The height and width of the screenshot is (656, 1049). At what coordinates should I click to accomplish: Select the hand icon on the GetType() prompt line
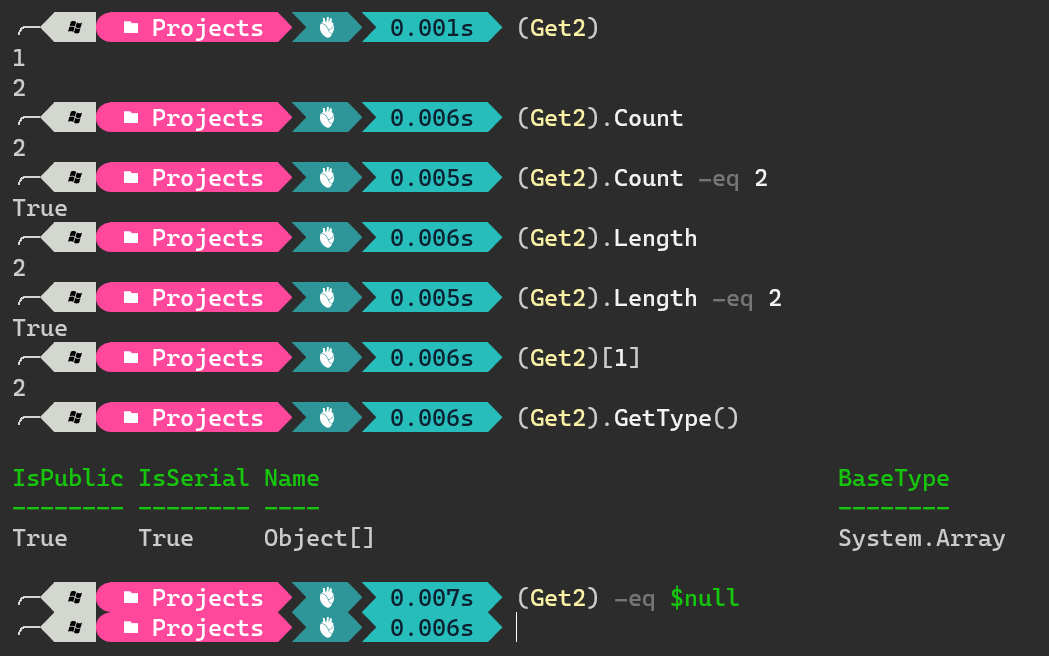click(x=326, y=418)
